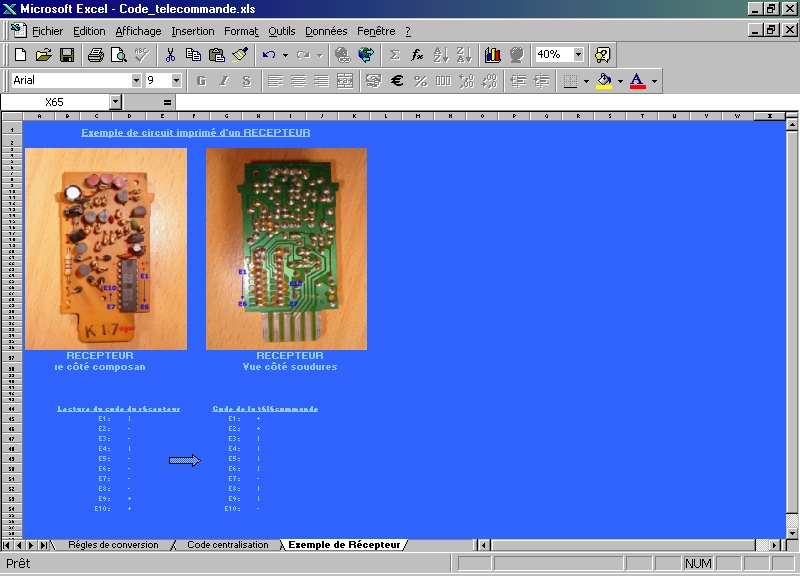Switch to Règles de conversion sheet tab
The image size is (800, 576).
pos(112,545)
